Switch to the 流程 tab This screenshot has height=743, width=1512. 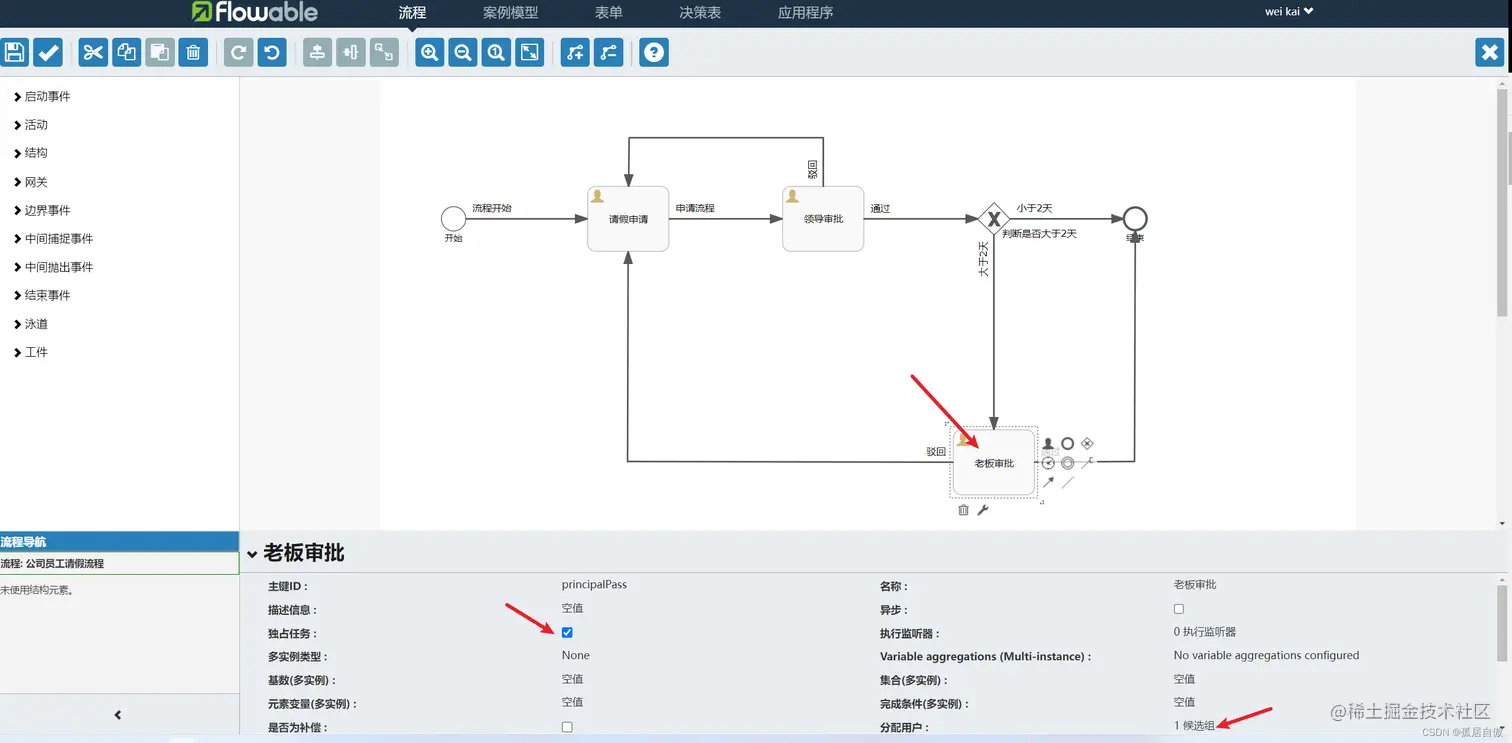[x=412, y=13]
